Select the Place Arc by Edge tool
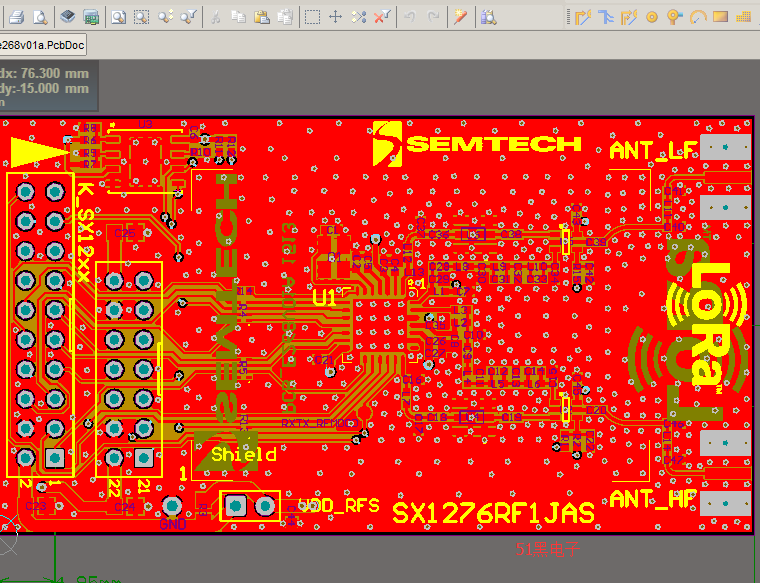 click(697, 17)
